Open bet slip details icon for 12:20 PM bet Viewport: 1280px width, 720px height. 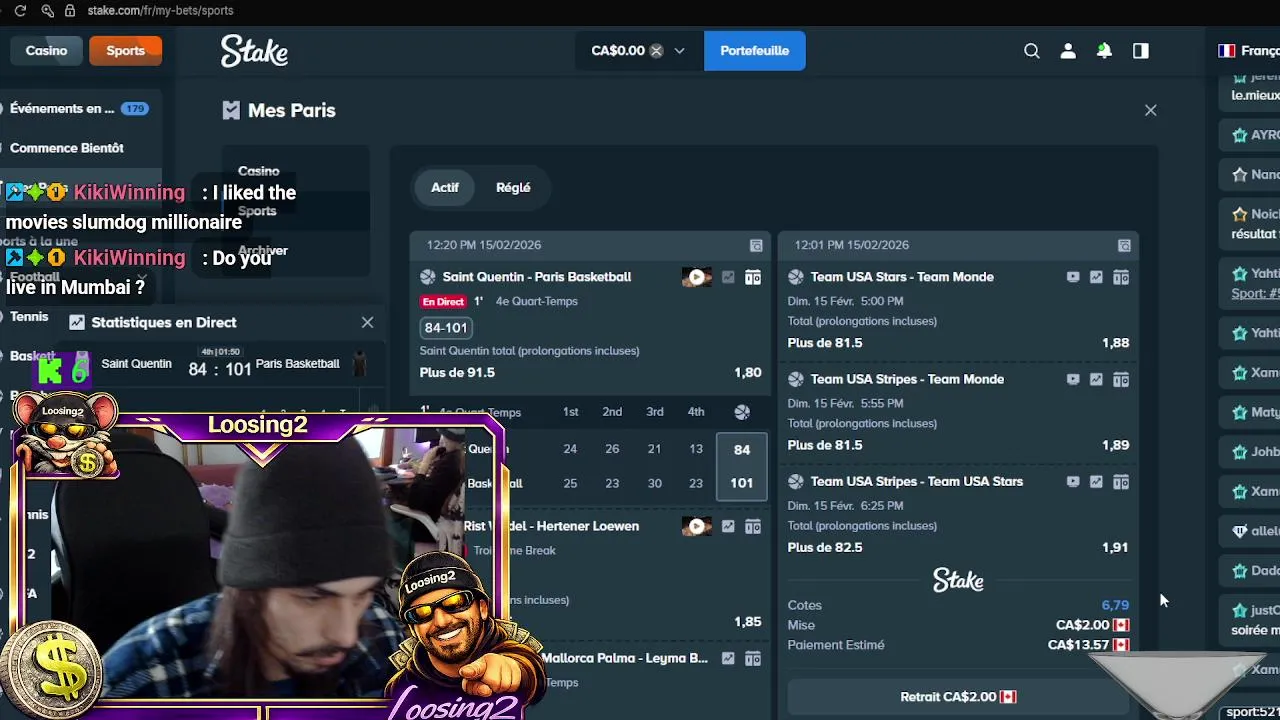pos(756,245)
